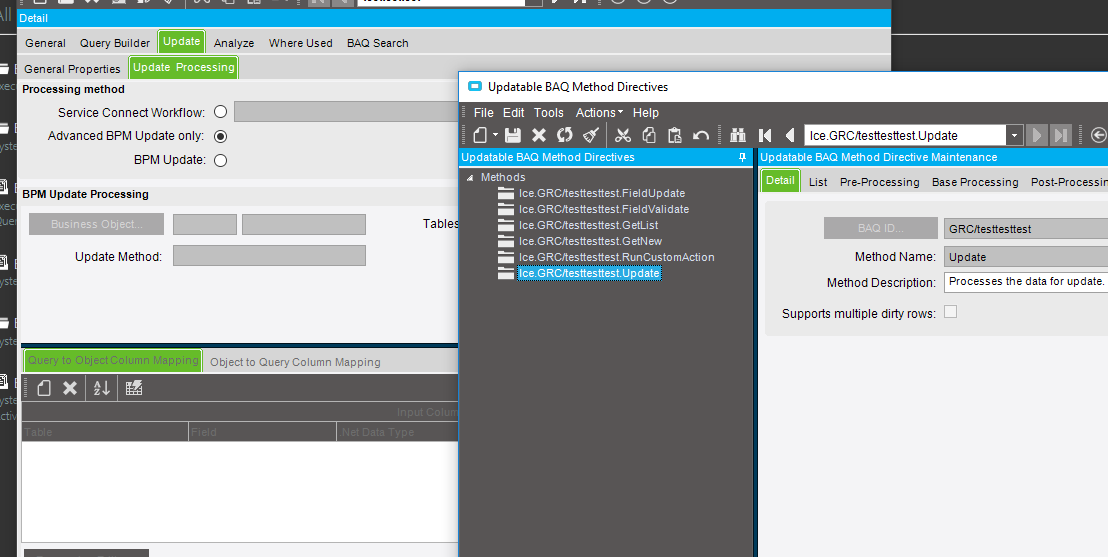
Task: Open the Where Used tab
Action: [300, 43]
